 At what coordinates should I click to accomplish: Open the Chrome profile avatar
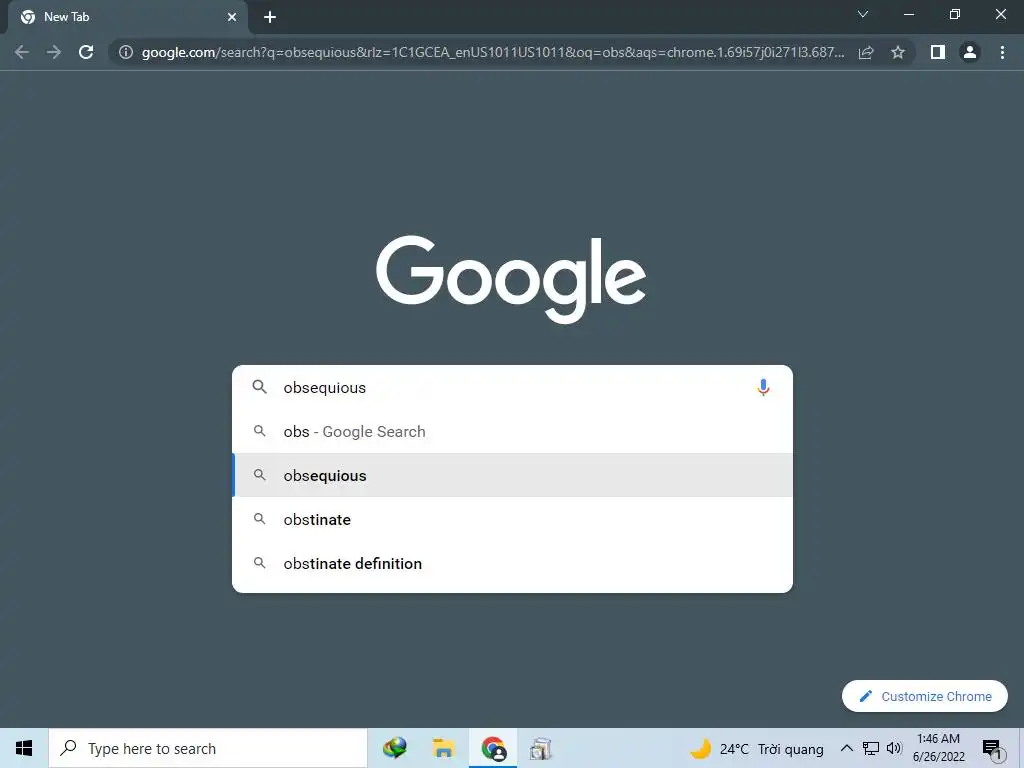click(x=970, y=52)
